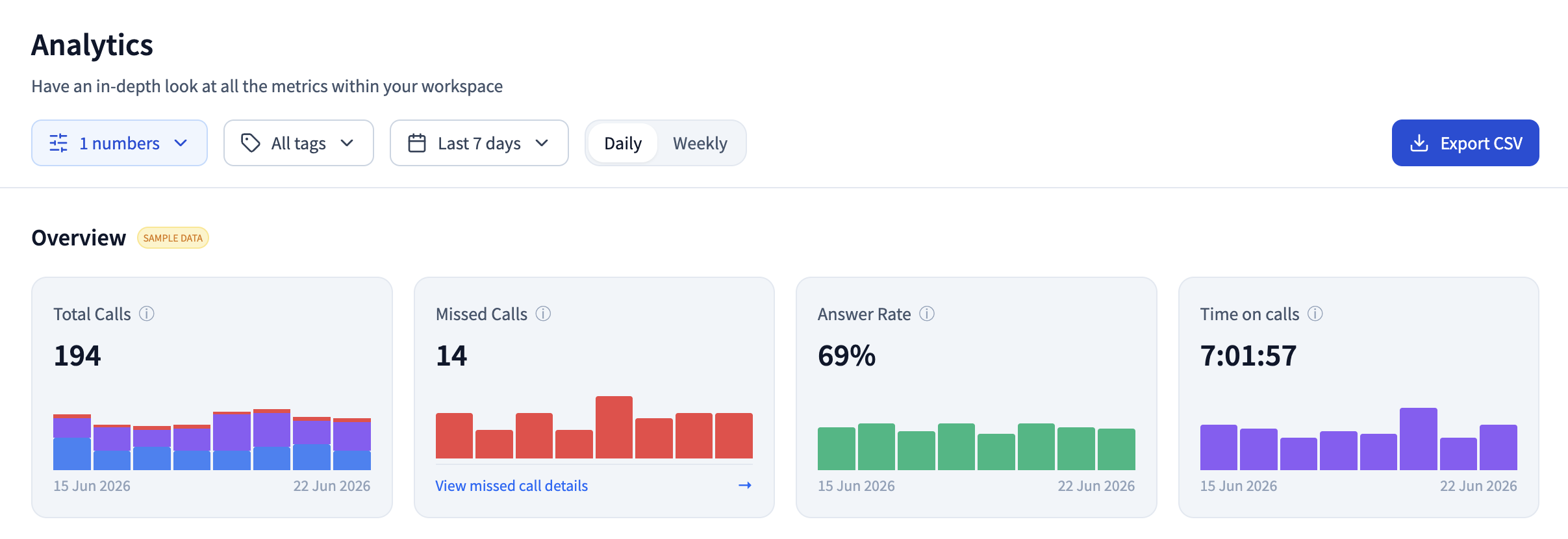This screenshot has width=1568, height=539.
Task: Click the info icon beside Missed Calls
Action: coord(543,314)
